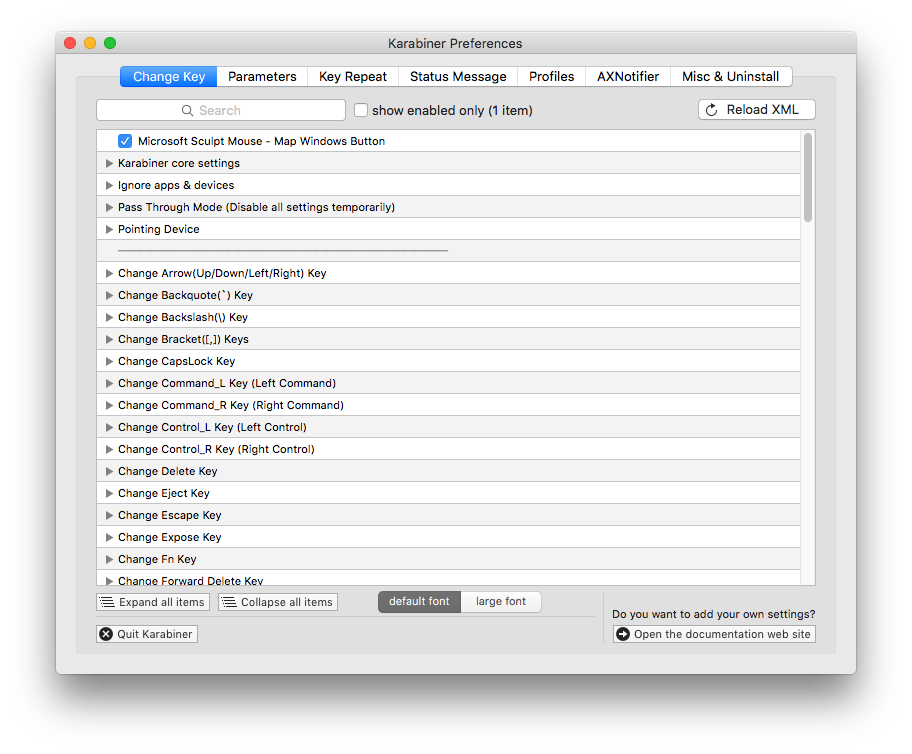Expand Change Command_L Key (Left Command)

pos(109,383)
